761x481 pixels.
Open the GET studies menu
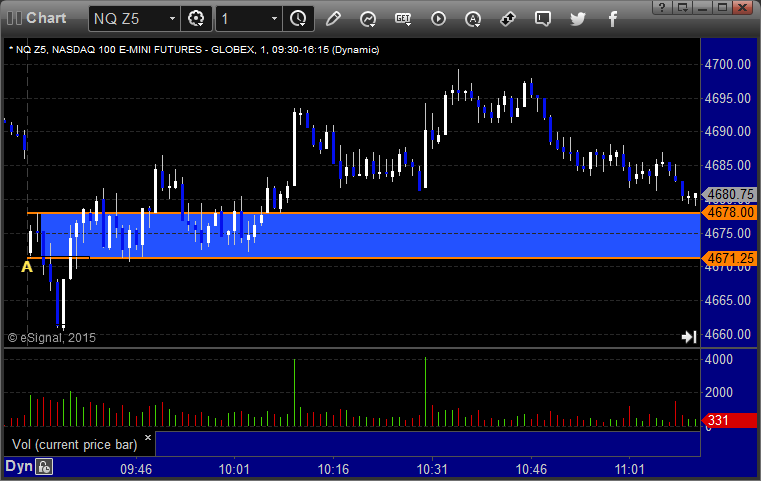click(x=403, y=19)
